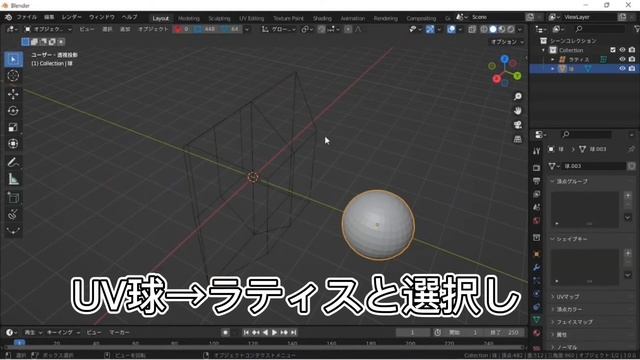
Task: Select the Rotate tool
Action: click(13, 111)
